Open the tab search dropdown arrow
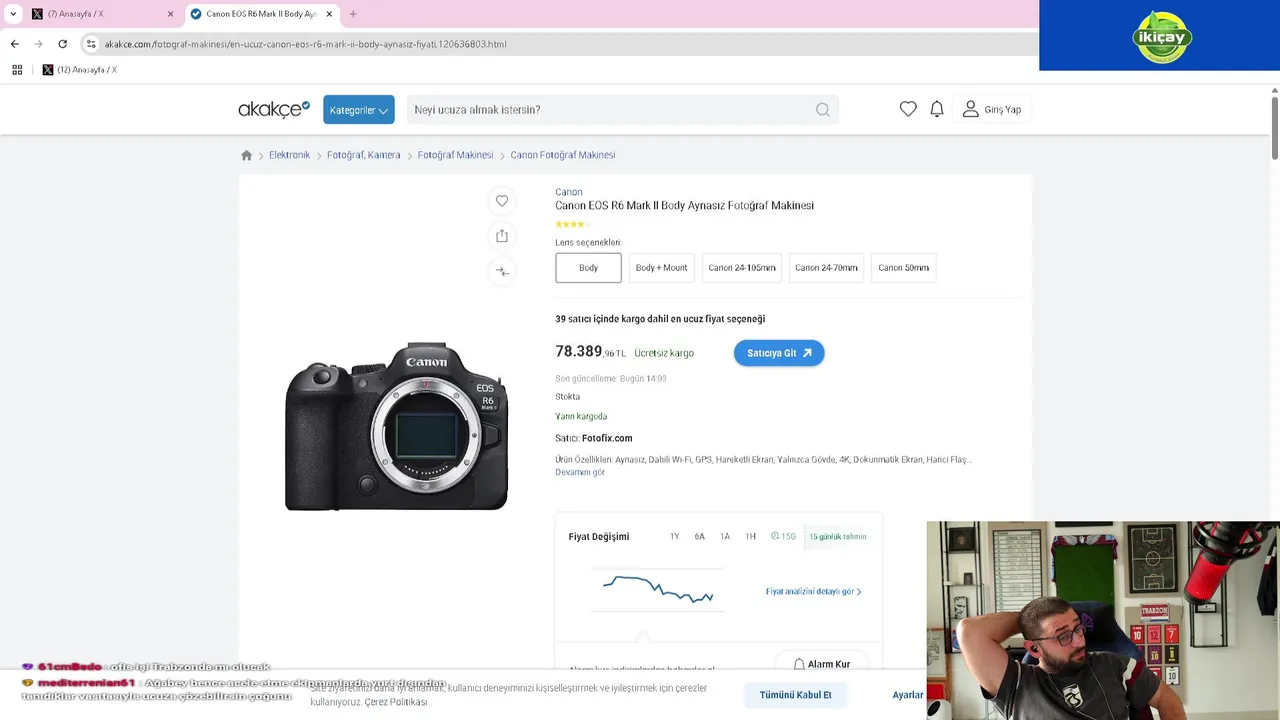 tap(13, 14)
